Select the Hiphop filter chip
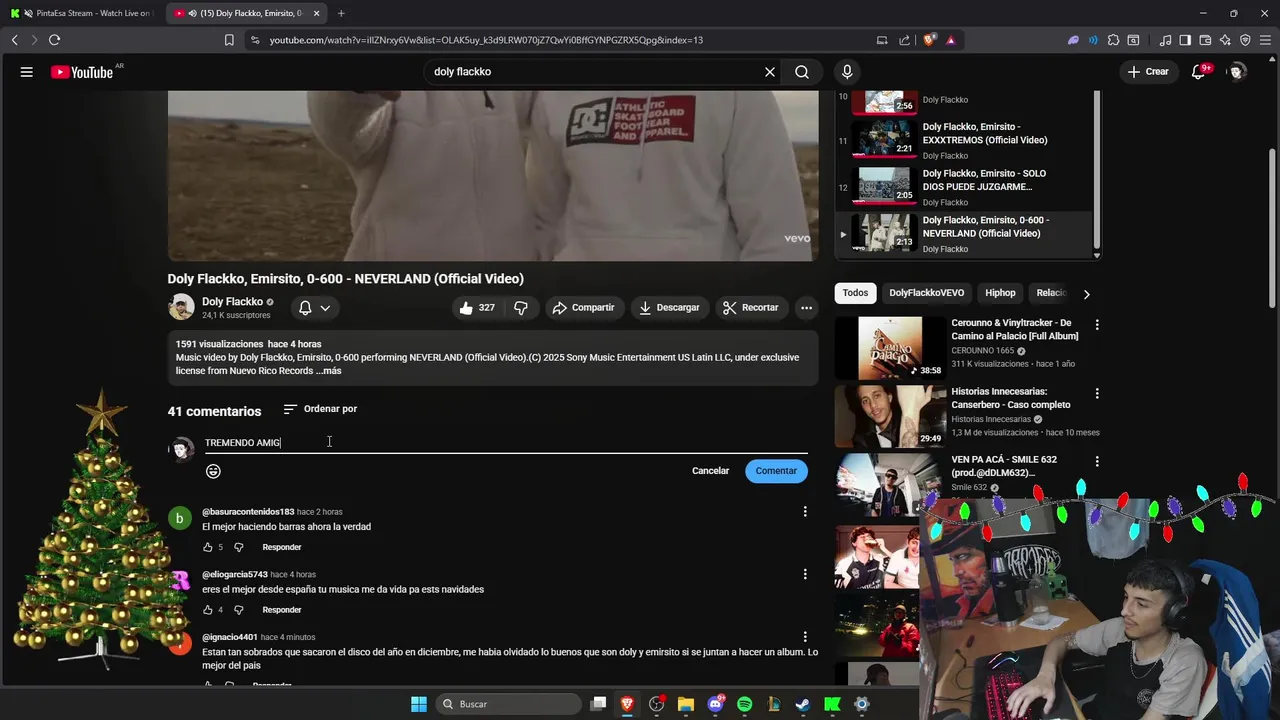 (x=1000, y=293)
